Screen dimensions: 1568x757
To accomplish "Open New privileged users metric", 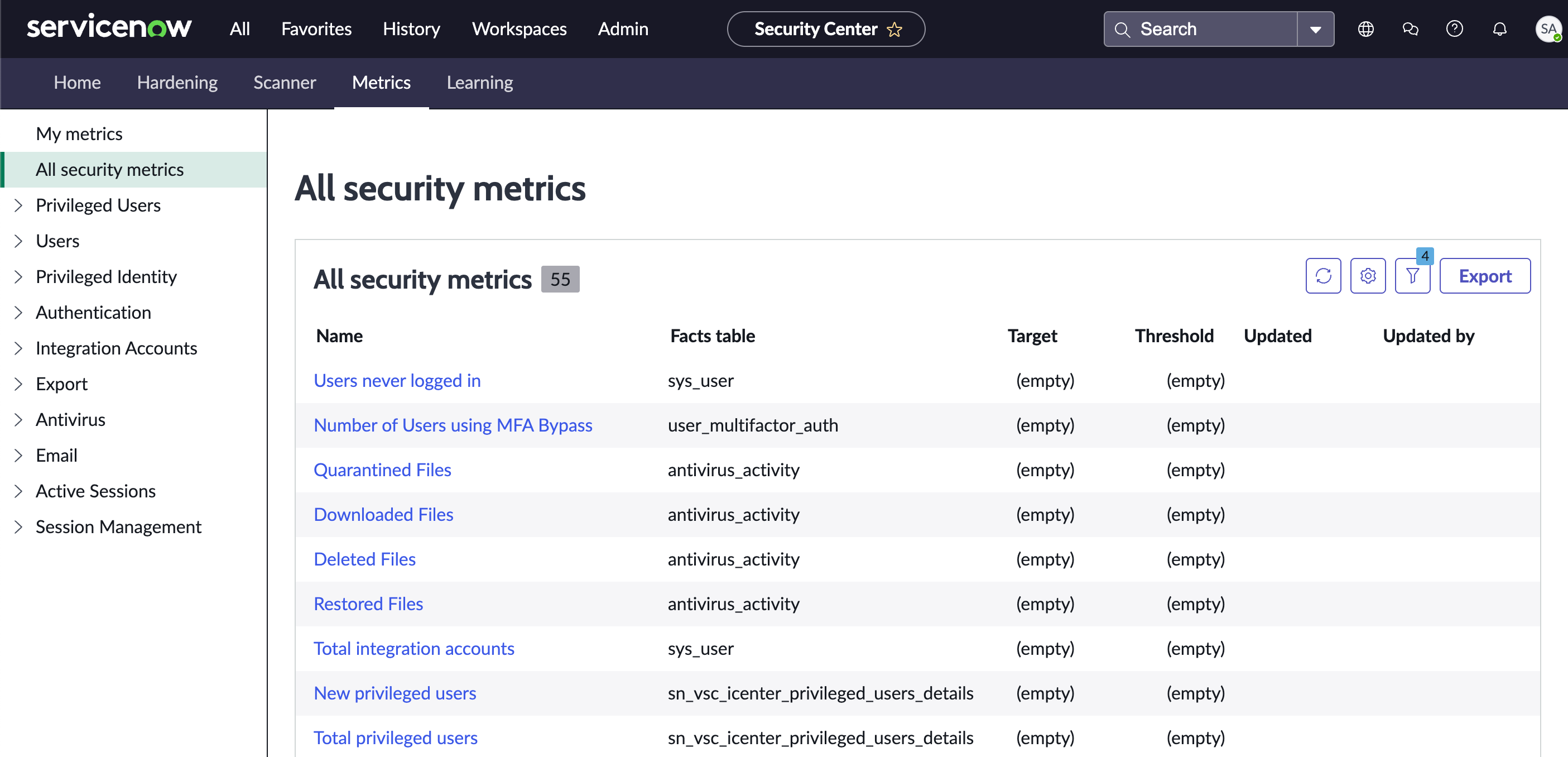I will 395,693.
